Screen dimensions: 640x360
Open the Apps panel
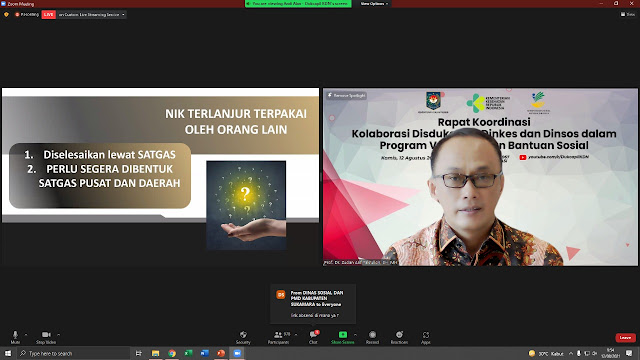point(426,337)
